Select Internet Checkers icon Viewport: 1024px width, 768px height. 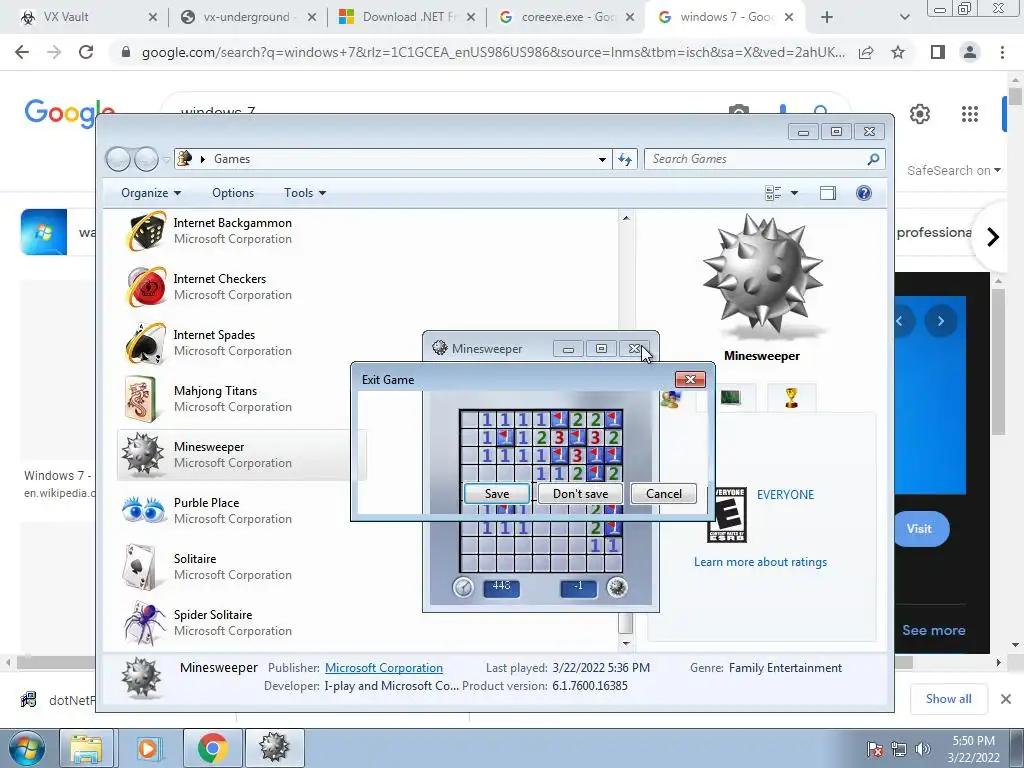pyautogui.click(x=145, y=287)
